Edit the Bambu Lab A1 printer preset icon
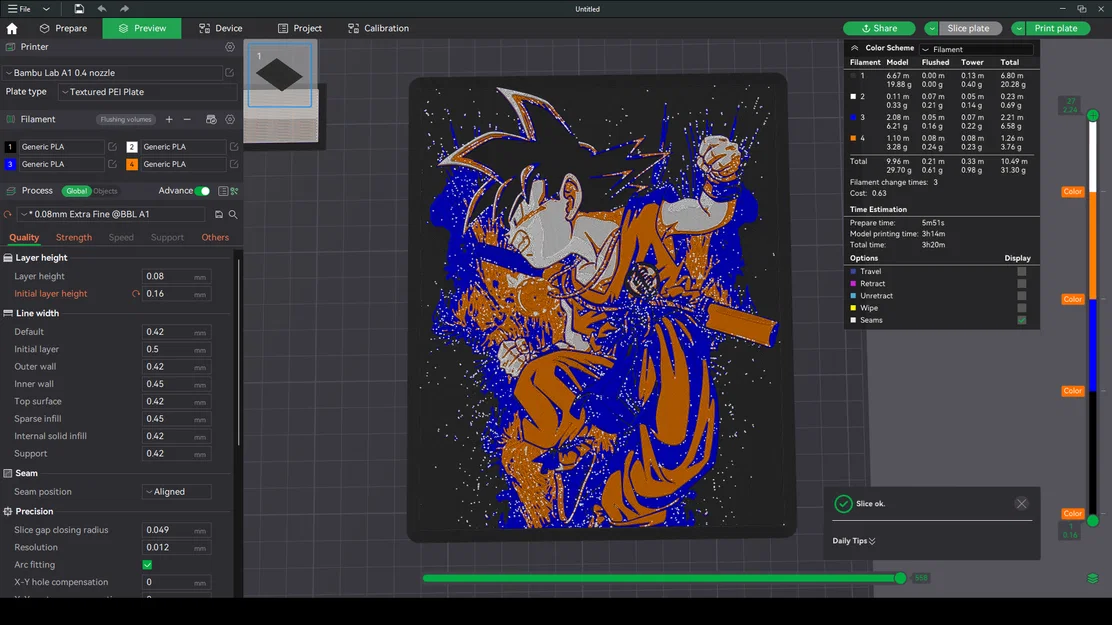 [x=230, y=72]
